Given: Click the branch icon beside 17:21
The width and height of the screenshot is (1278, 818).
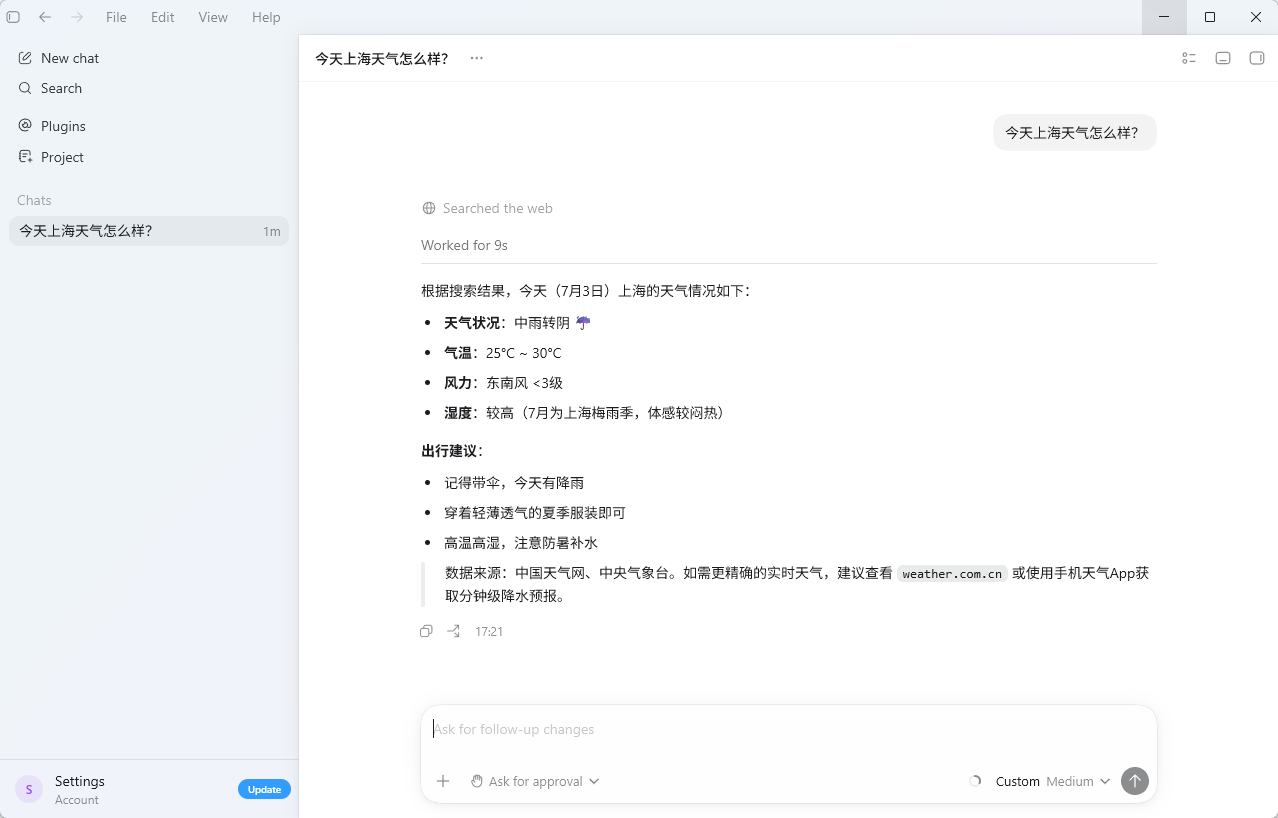Looking at the screenshot, I should [454, 631].
